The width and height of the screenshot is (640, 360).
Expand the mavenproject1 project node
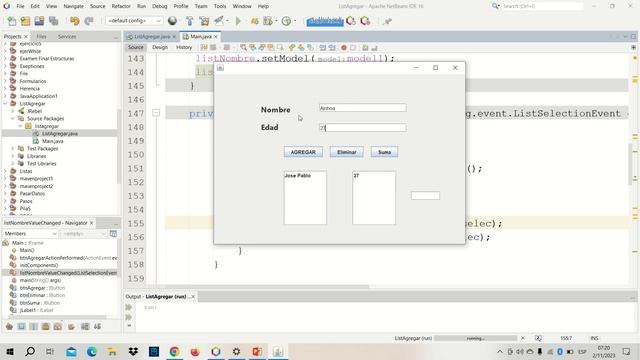coord(5,178)
